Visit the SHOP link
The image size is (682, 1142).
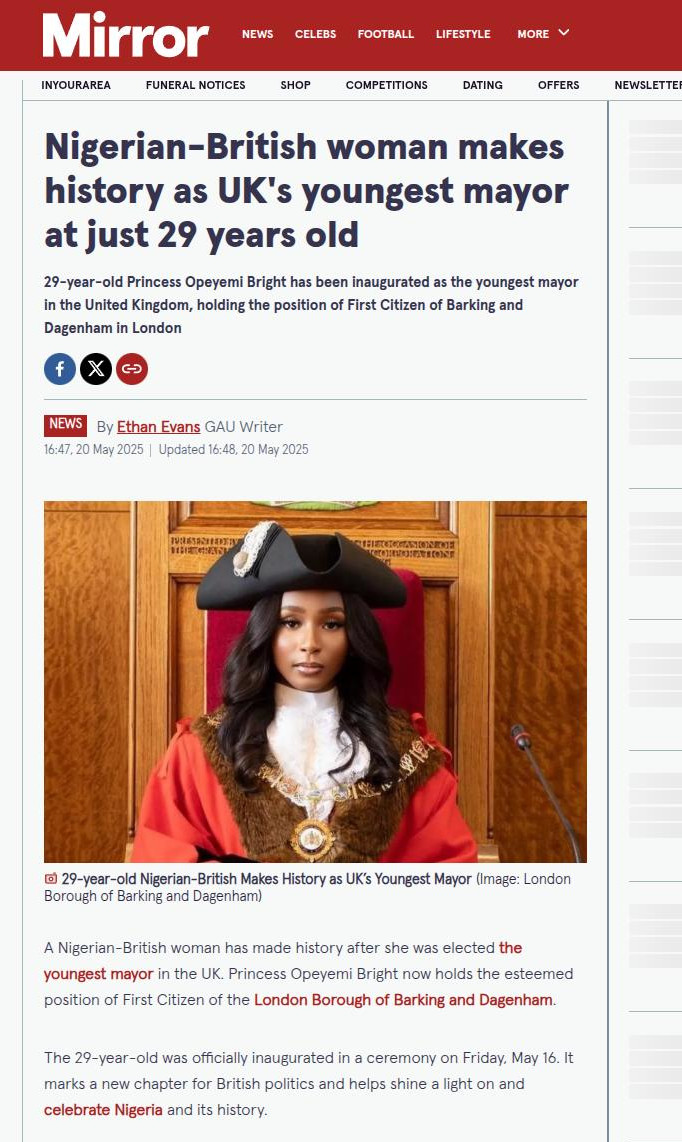[295, 85]
